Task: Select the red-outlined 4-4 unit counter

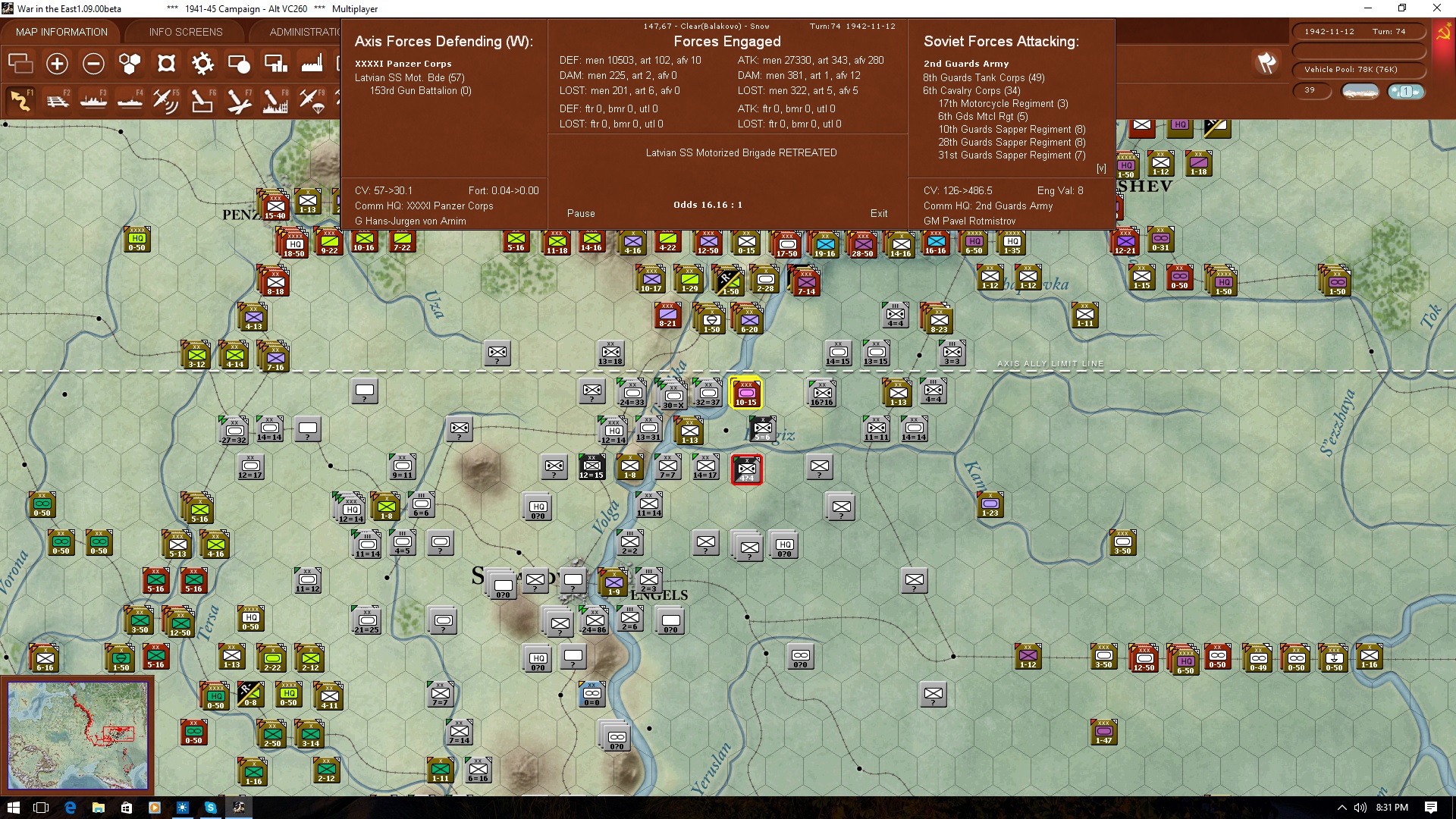Action: [747, 469]
